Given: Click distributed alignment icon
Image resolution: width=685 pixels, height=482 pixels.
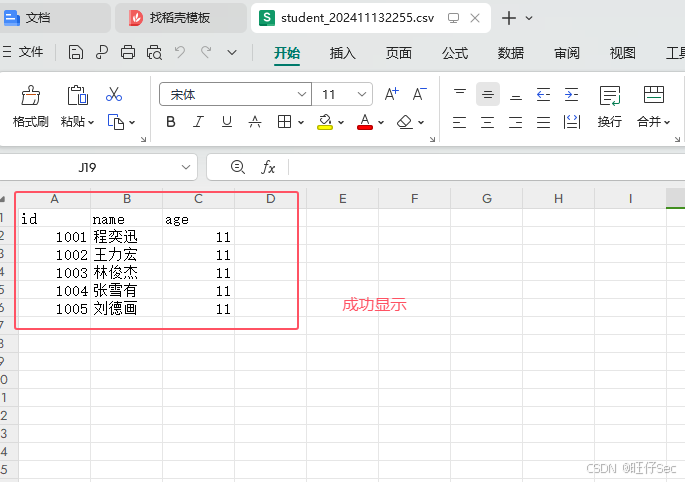Looking at the screenshot, I should tap(572, 122).
